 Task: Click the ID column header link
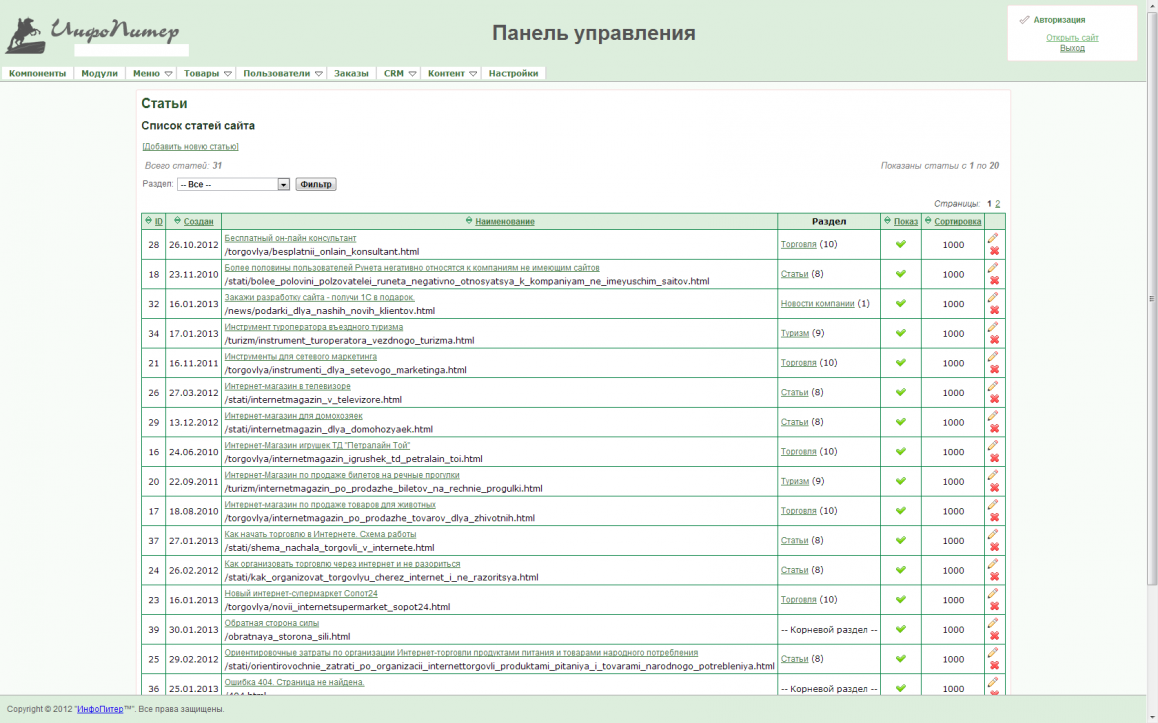159,222
